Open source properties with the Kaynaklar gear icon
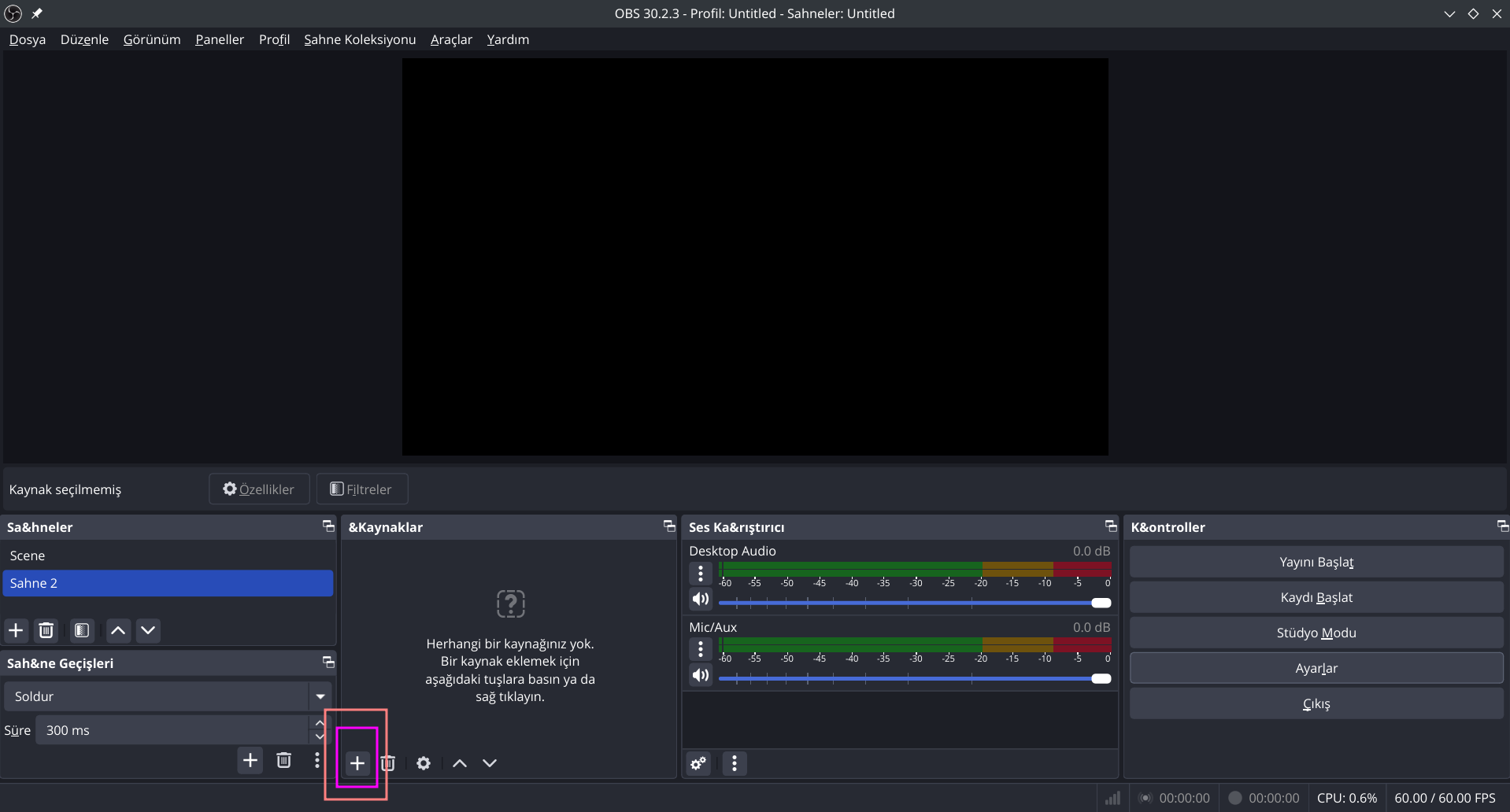This screenshot has width=1510, height=812. pos(424,762)
